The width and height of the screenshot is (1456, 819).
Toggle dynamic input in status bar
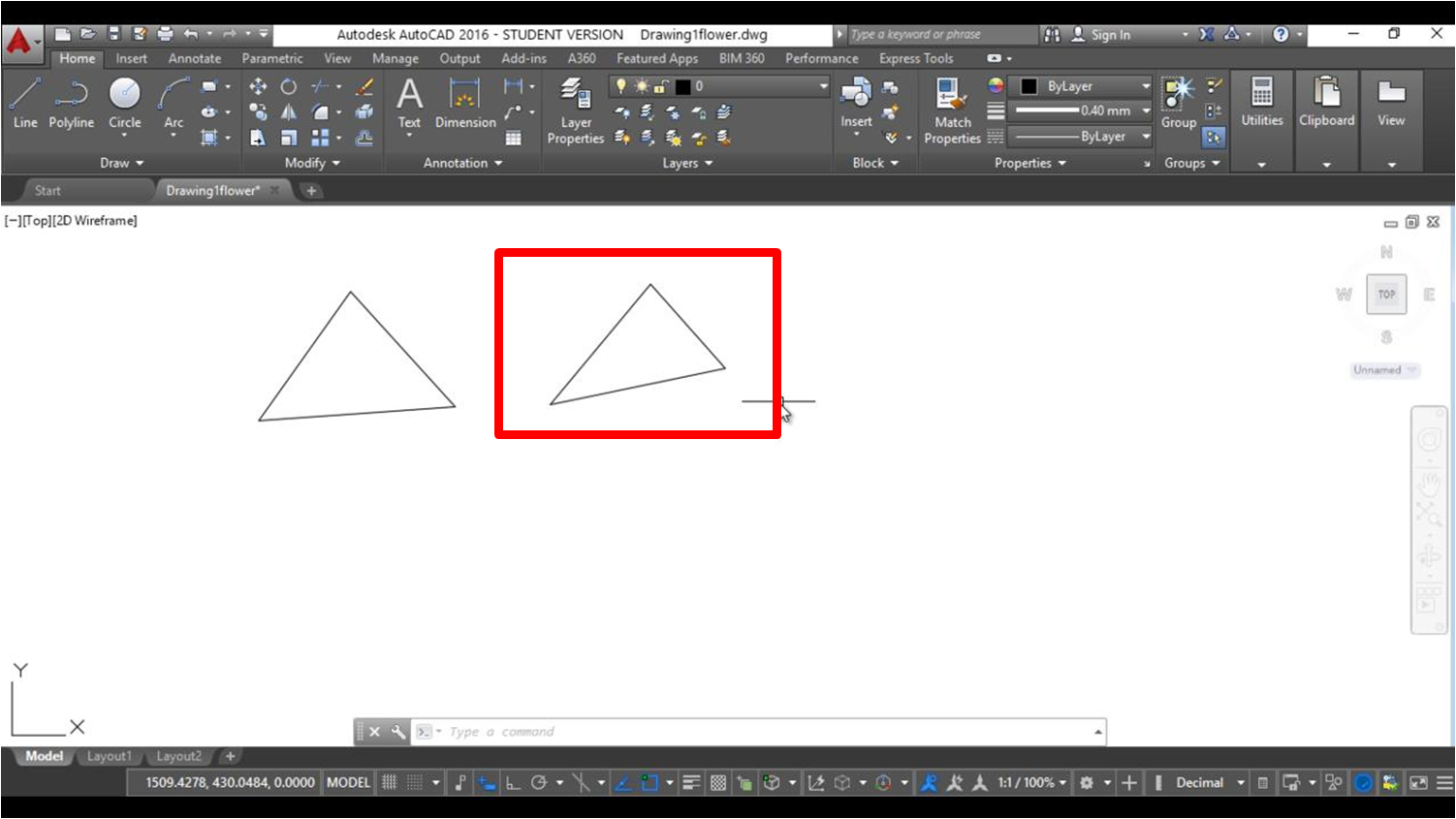(x=487, y=782)
